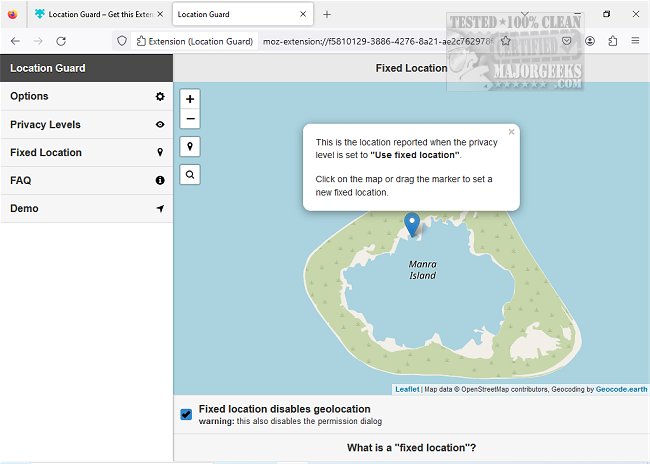This screenshot has height=464, width=650.
Task: Open the map search tool
Action: (x=190, y=175)
